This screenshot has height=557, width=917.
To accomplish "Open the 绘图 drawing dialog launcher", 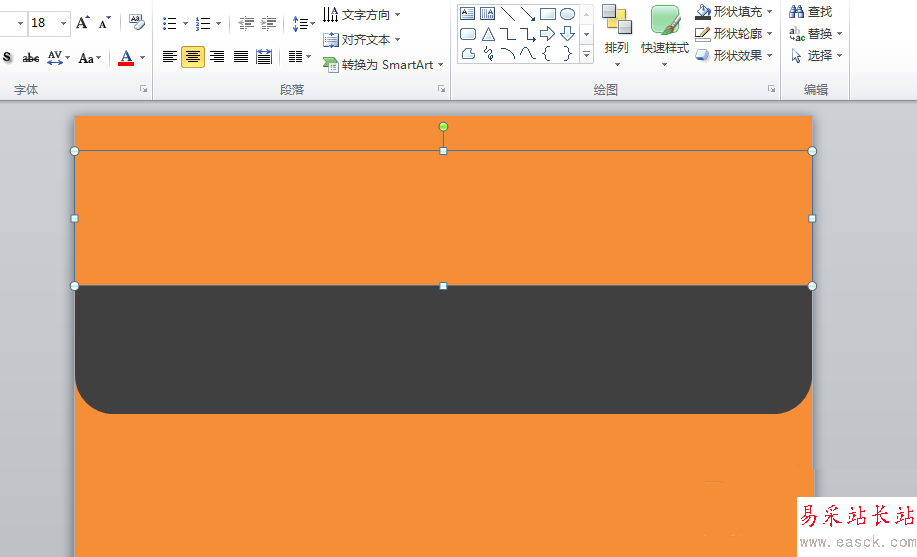I will pos(771,89).
